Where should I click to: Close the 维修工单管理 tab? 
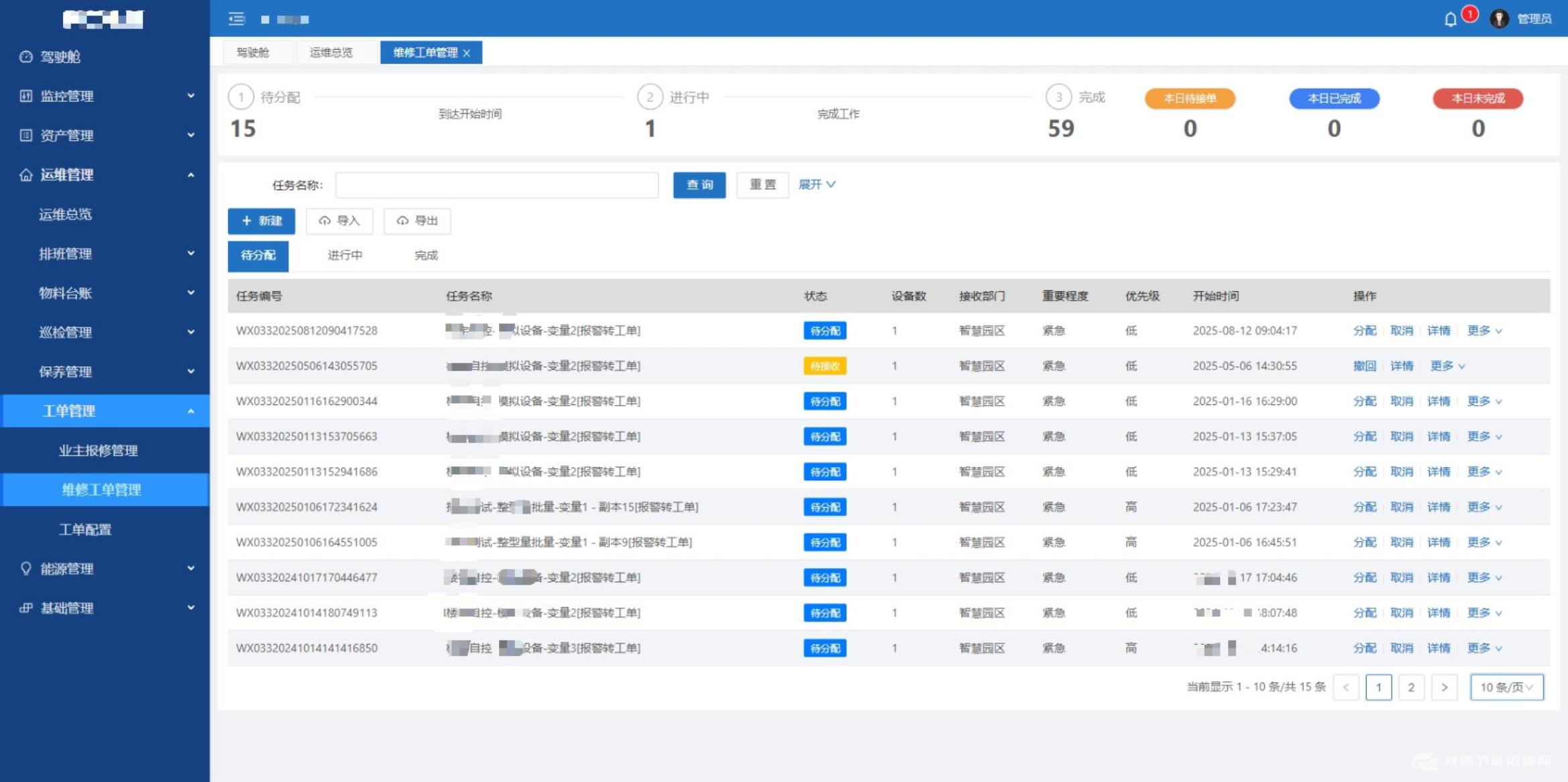tap(467, 53)
